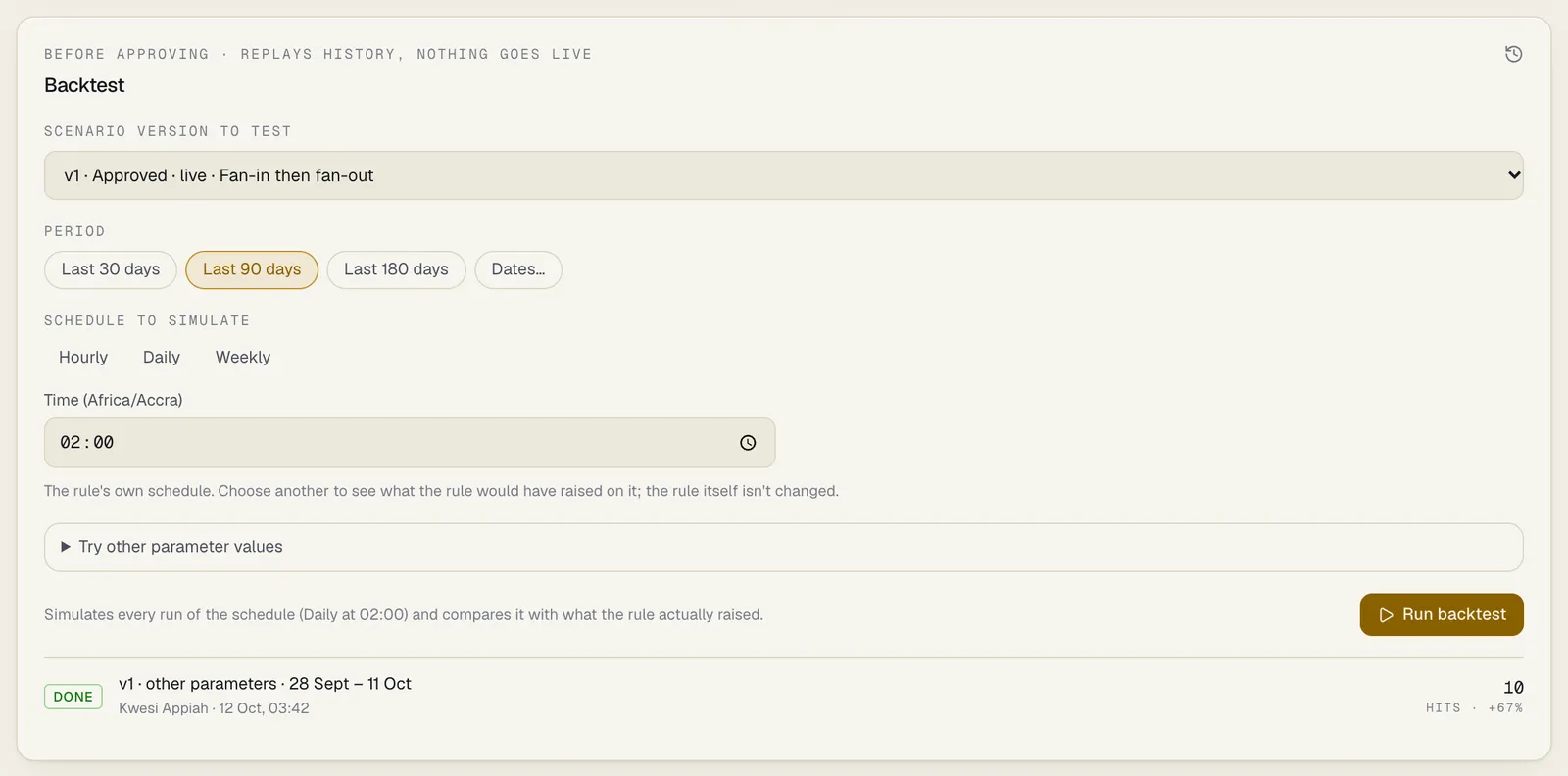
Task: Focus the 02:00 time input field
Action: (410, 443)
